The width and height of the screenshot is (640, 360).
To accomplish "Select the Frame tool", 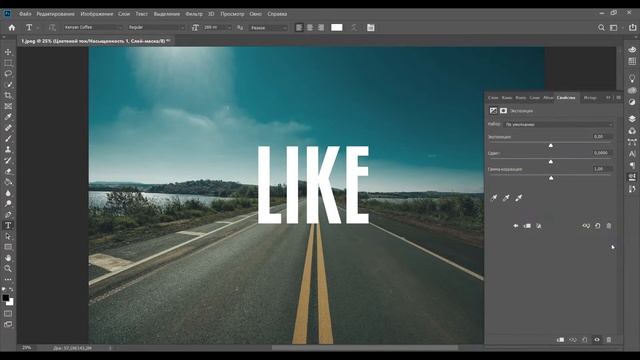I will (8, 107).
